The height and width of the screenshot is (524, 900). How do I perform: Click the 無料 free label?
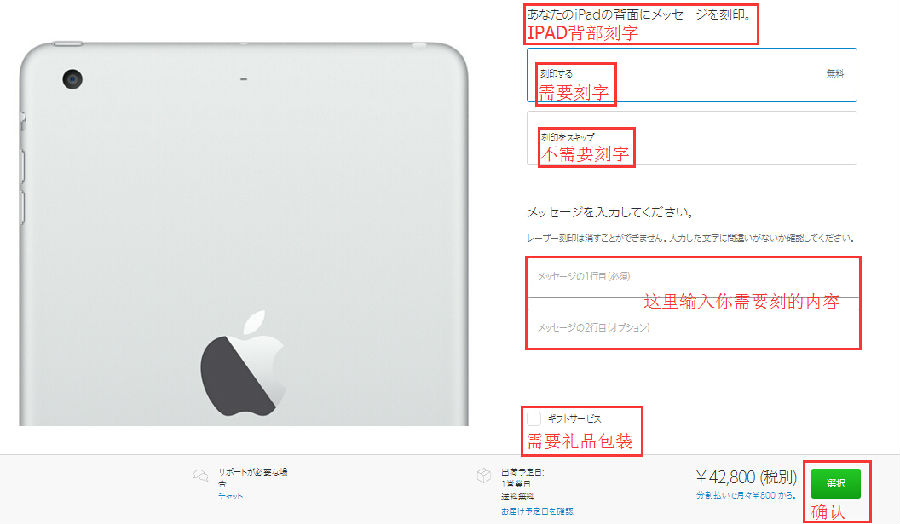click(x=835, y=73)
